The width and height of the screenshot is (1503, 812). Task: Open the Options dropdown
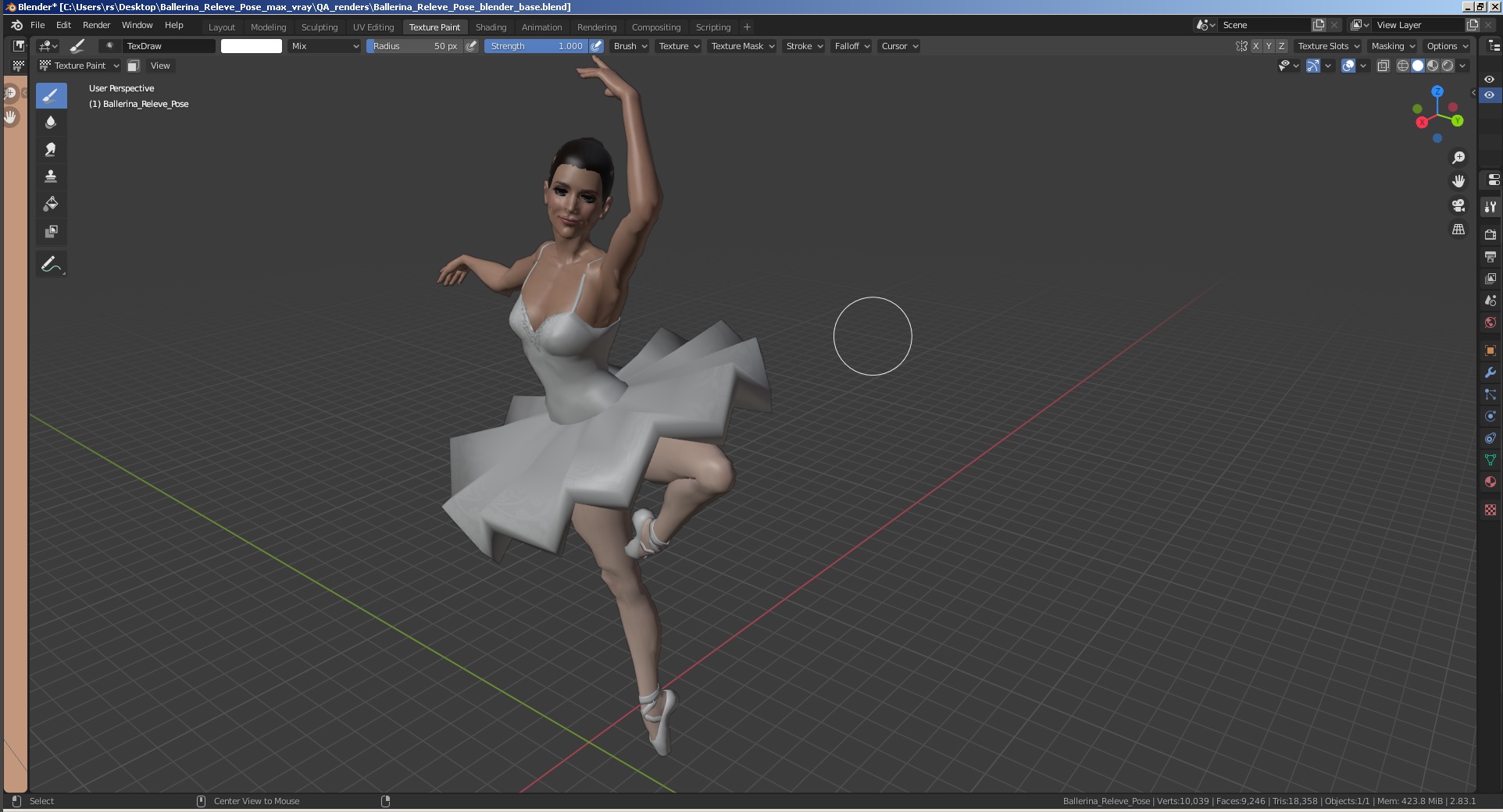[1447, 46]
